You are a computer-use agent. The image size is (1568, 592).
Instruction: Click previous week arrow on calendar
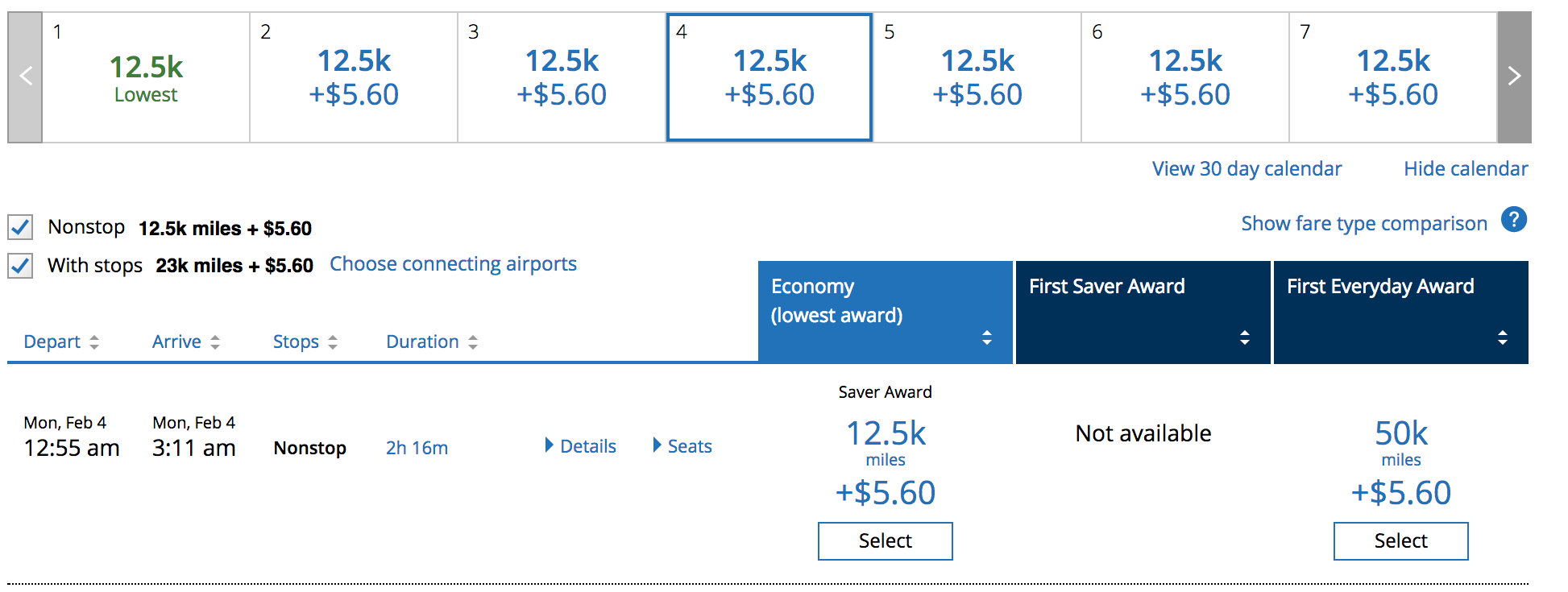click(x=25, y=77)
